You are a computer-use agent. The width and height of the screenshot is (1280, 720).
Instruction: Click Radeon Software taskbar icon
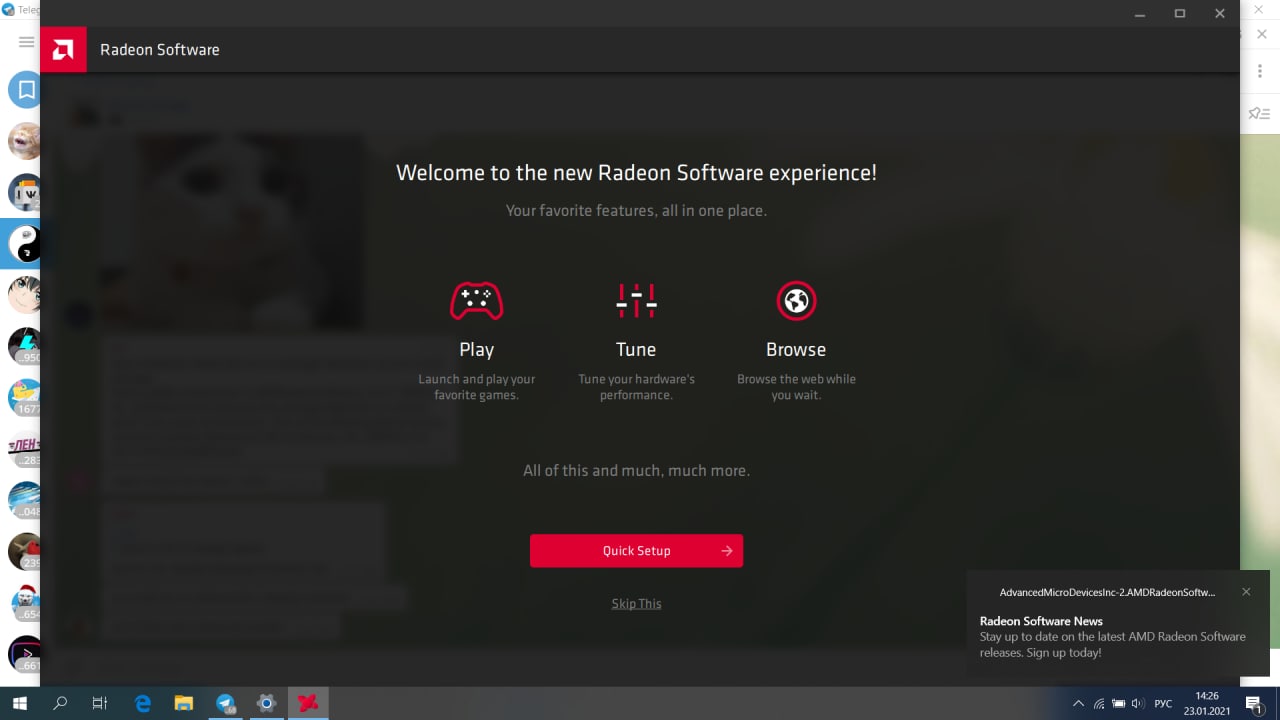[308, 703]
